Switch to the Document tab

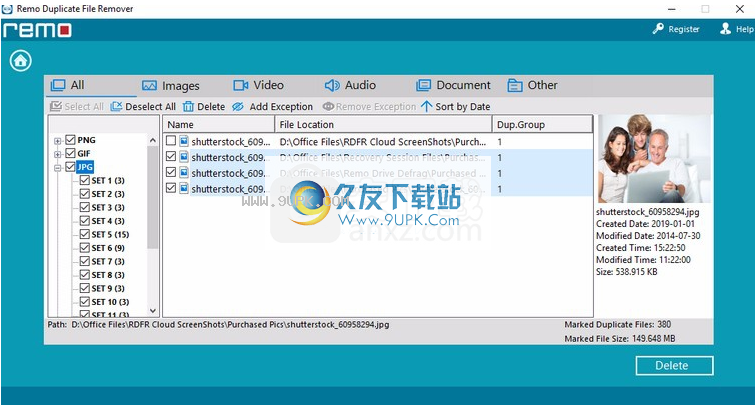tap(453, 85)
